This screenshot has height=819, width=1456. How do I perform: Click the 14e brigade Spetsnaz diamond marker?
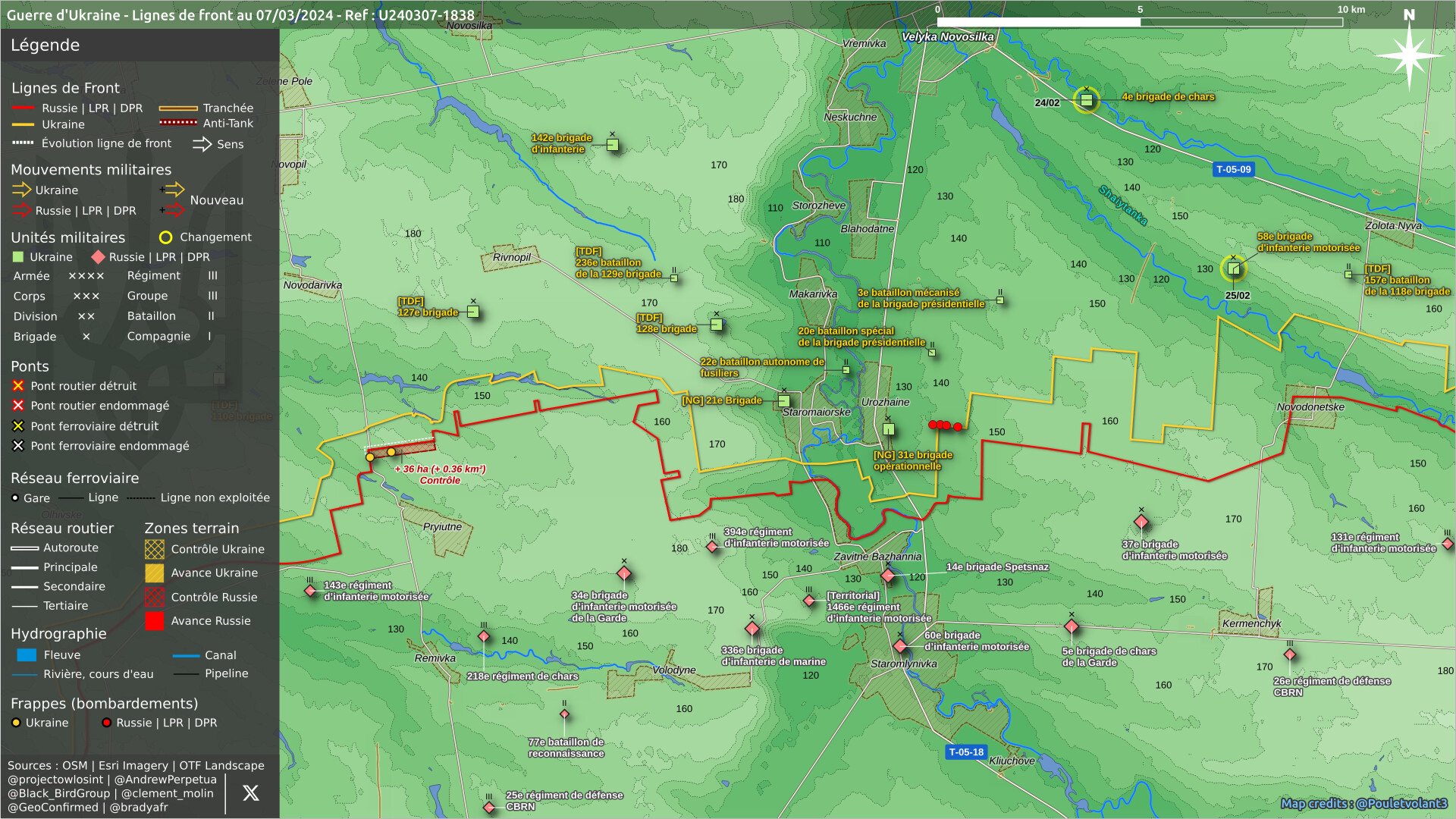[x=888, y=576]
